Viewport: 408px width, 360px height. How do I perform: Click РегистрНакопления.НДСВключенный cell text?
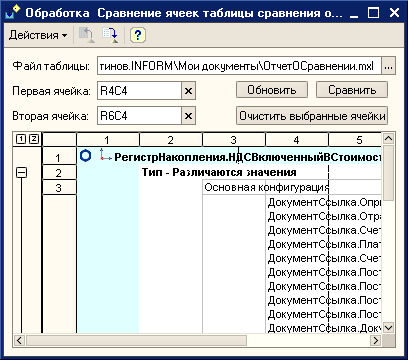click(x=247, y=157)
